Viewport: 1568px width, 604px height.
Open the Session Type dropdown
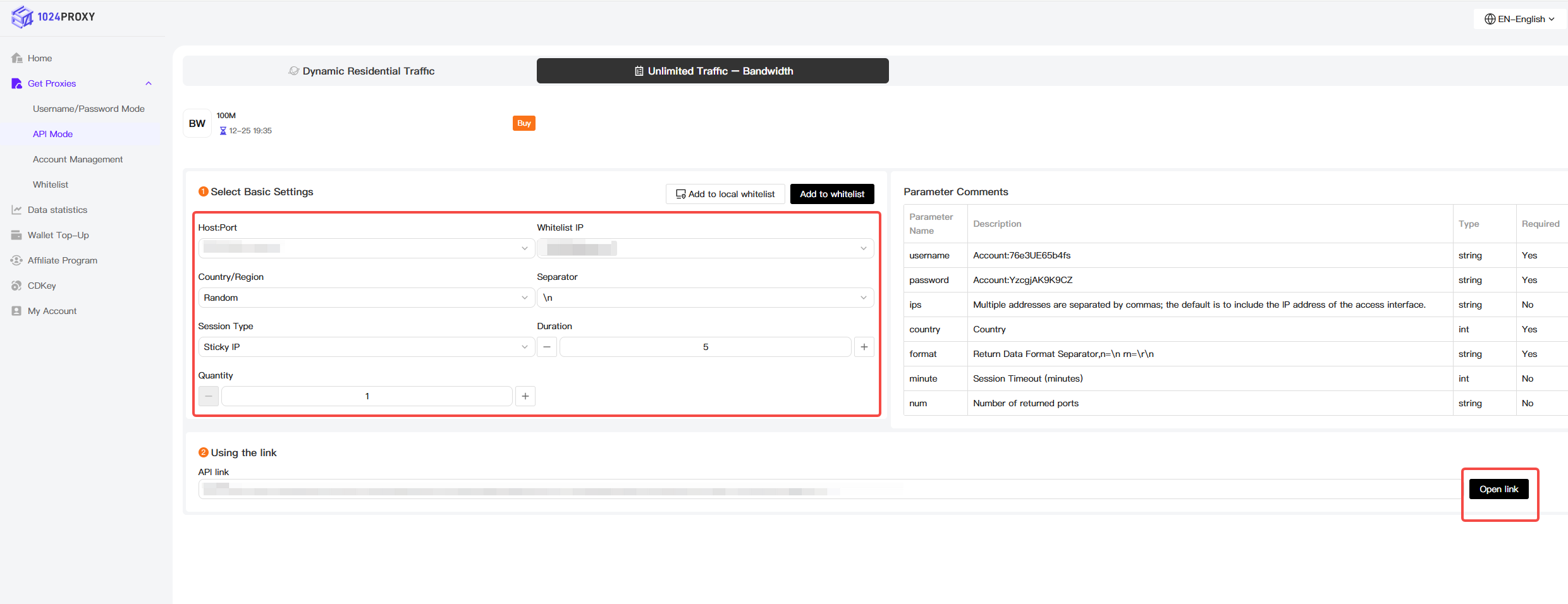[x=365, y=347]
